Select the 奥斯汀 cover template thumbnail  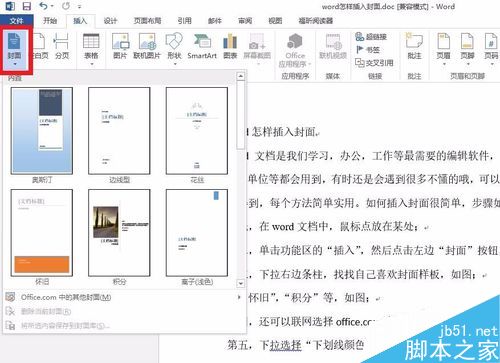coord(42,131)
